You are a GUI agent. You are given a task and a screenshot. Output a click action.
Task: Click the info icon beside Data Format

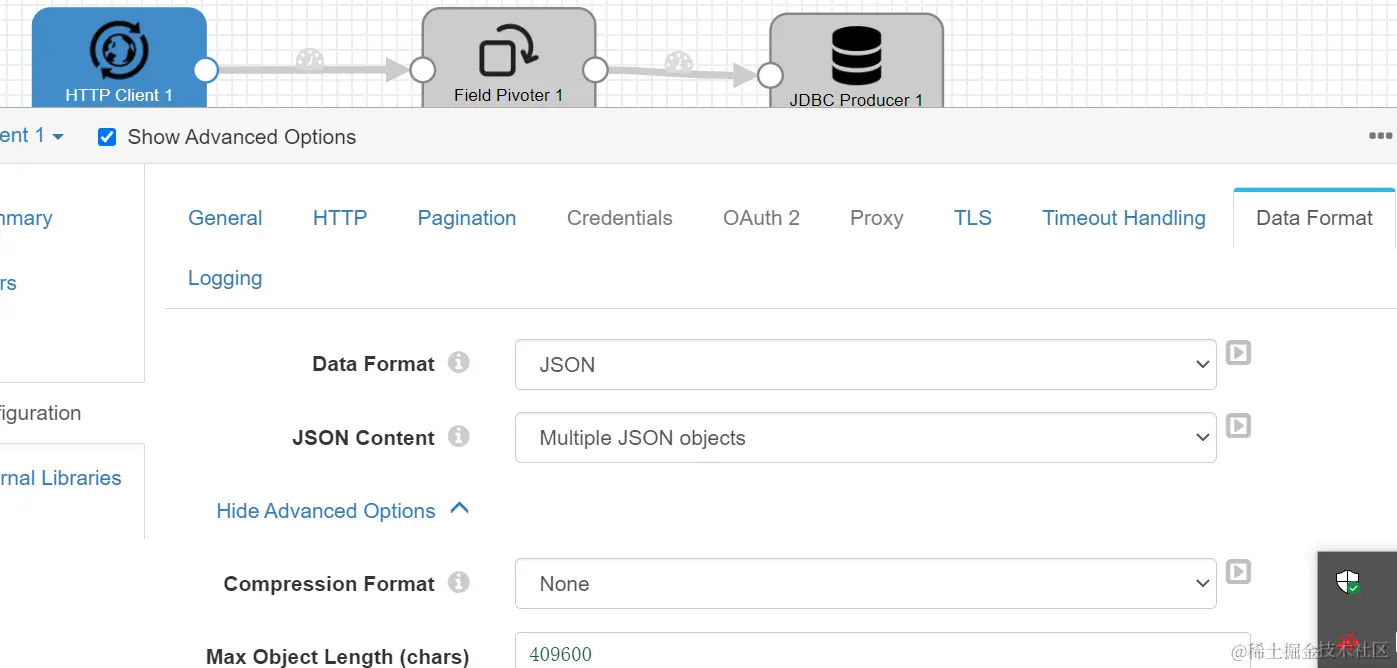coord(459,362)
